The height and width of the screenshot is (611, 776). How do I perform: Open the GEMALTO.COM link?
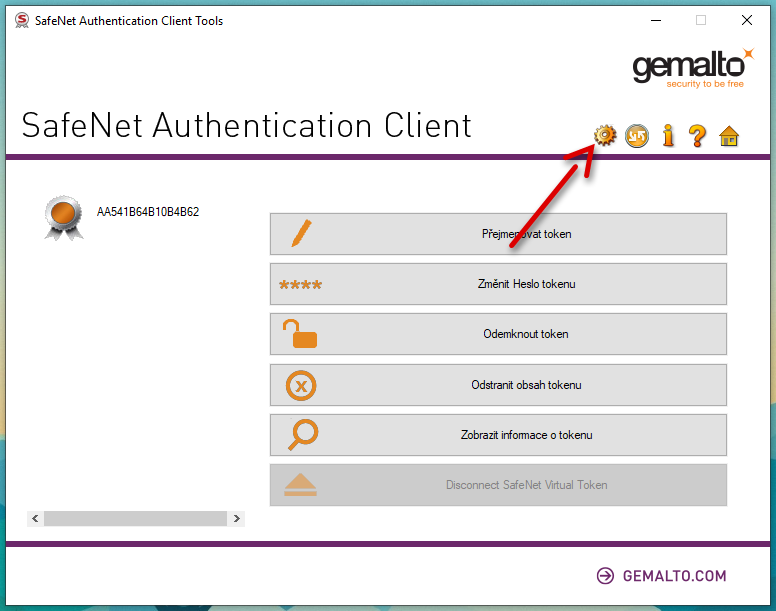click(x=661, y=576)
